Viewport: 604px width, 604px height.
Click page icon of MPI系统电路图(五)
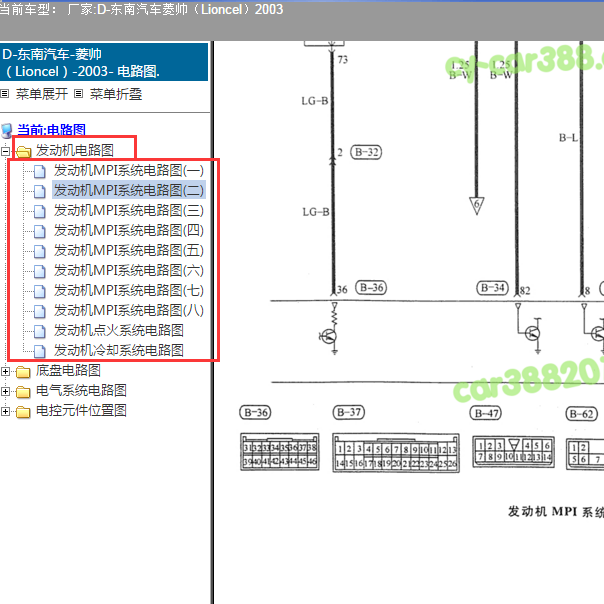(39, 252)
